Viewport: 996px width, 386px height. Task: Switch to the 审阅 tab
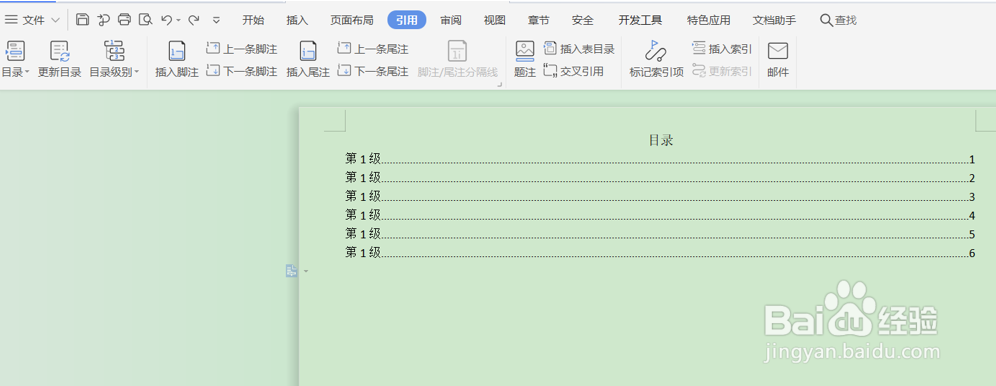point(451,20)
